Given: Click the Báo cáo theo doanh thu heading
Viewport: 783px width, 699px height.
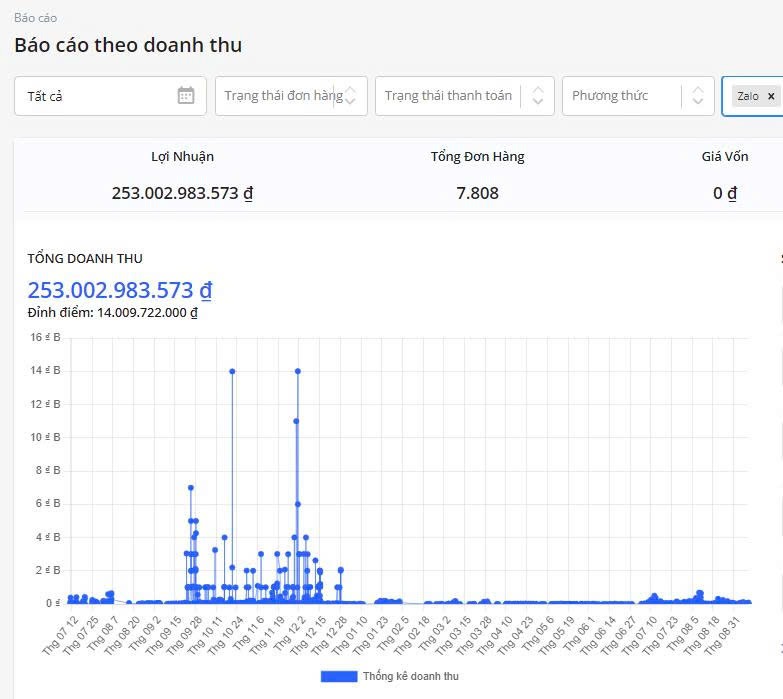Looking at the screenshot, I should pyautogui.click(x=128, y=45).
